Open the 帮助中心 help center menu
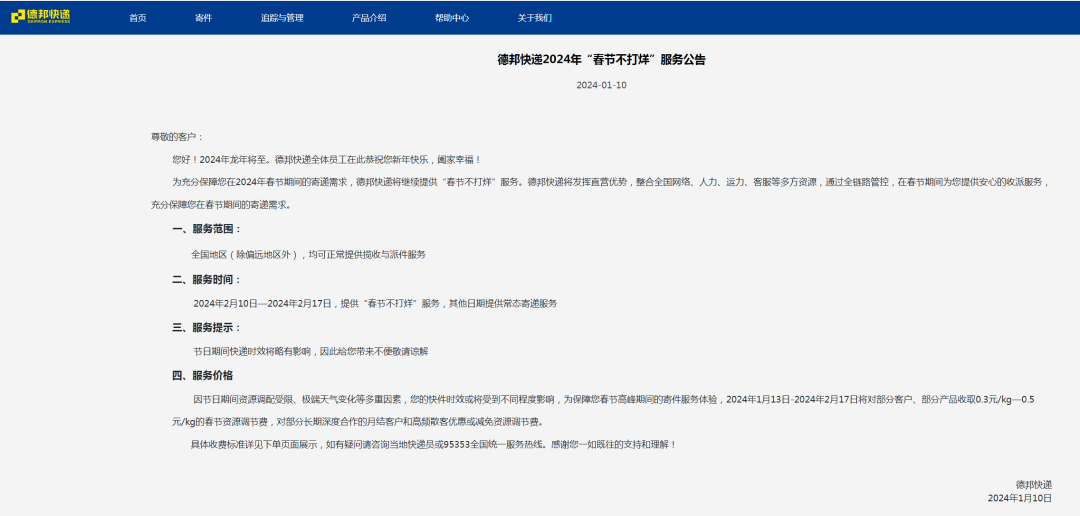Viewport: 1080px width, 516px height. coord(452,18)
